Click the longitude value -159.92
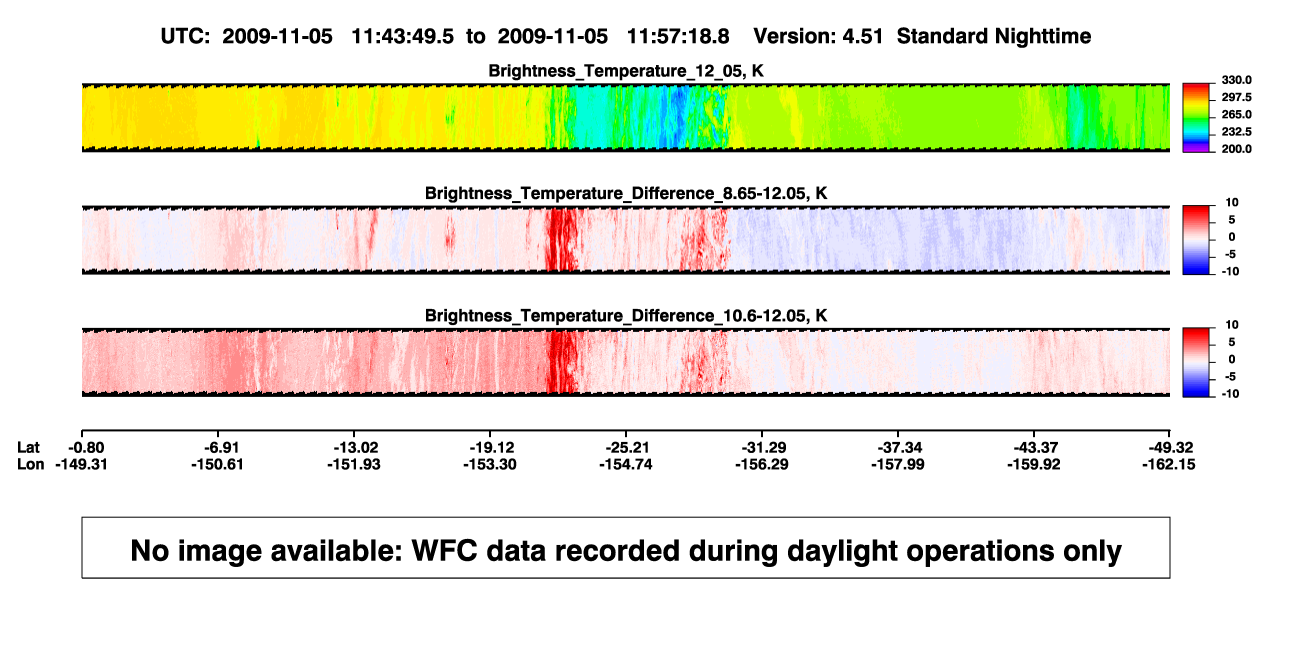The width and height of the screenshot is (1300, 667). [x=1033, y=464]
